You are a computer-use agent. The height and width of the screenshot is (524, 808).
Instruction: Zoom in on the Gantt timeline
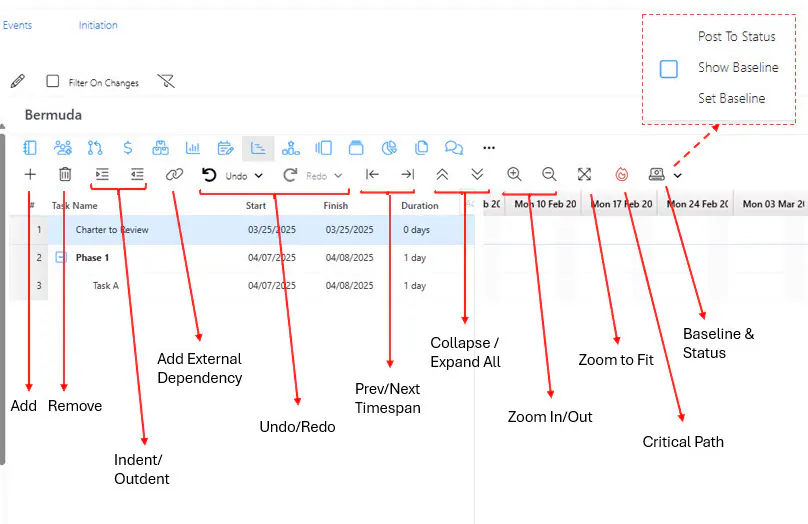[x=514, y=174]
